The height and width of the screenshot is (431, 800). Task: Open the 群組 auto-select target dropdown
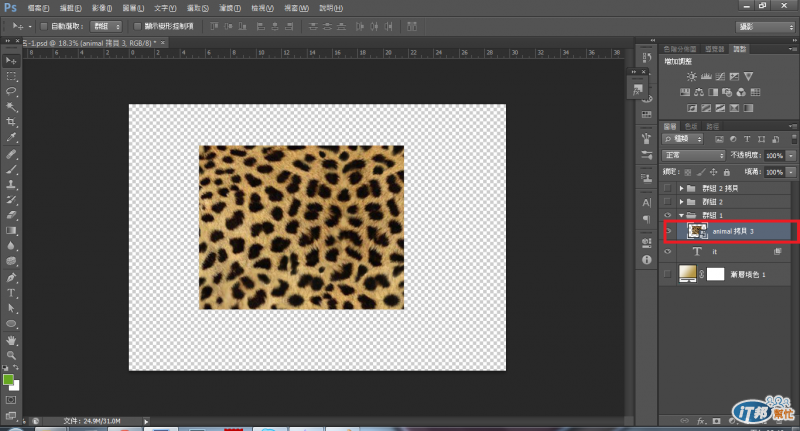click(105, 25)
